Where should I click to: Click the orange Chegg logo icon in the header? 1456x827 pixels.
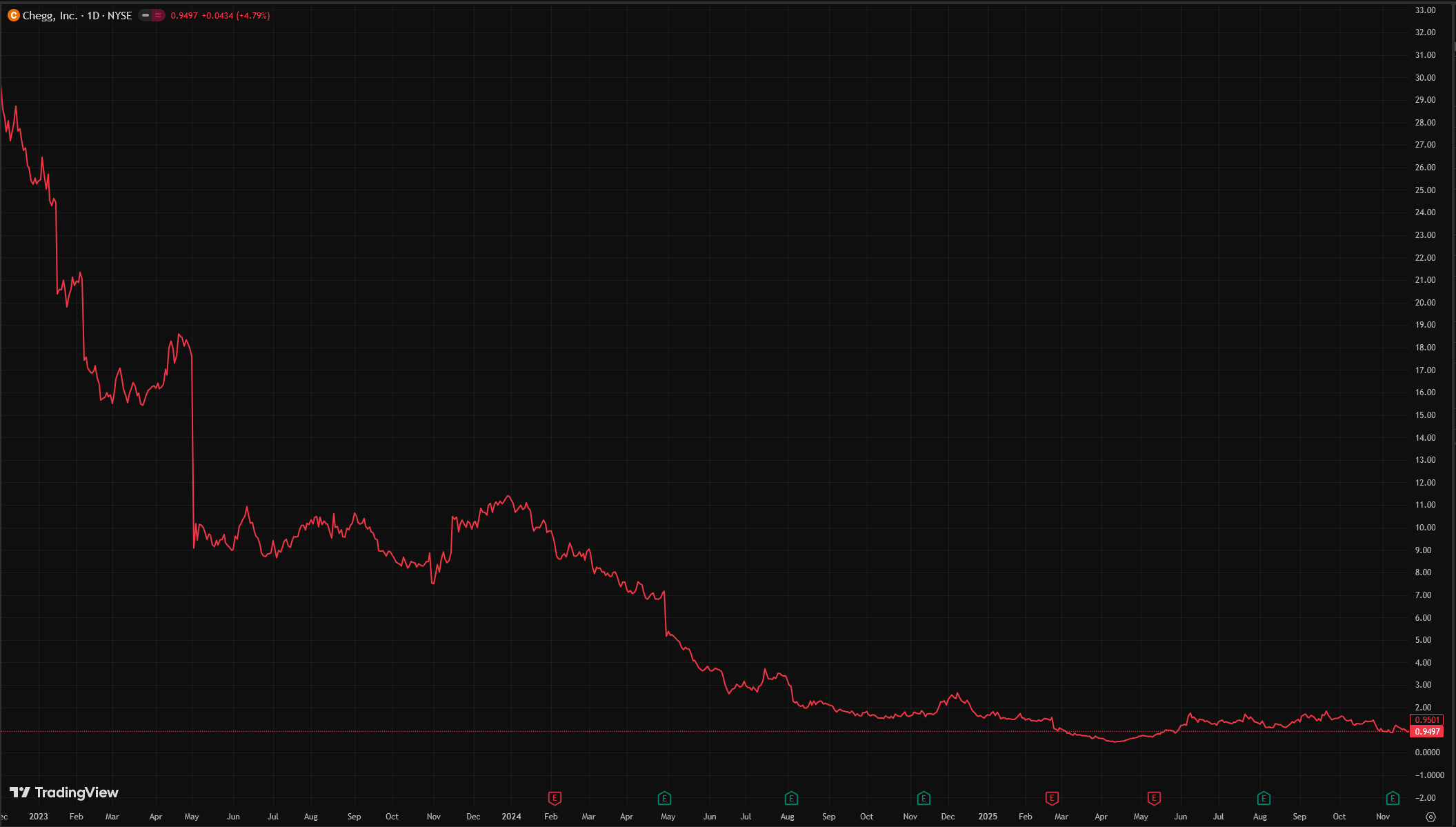pyautogui.click(x=12, y=15)
